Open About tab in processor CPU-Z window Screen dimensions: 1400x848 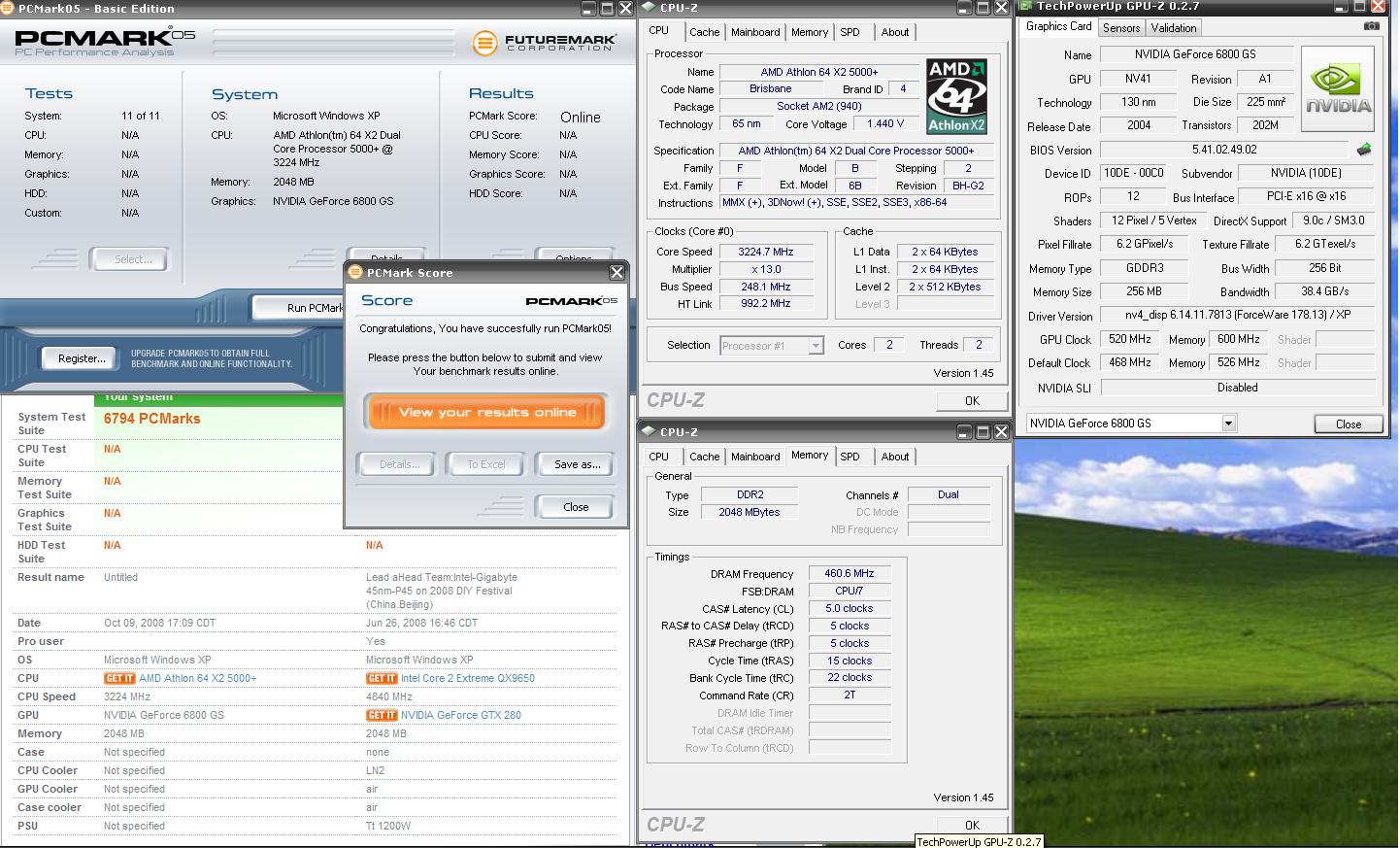click(x=895, y=32)
